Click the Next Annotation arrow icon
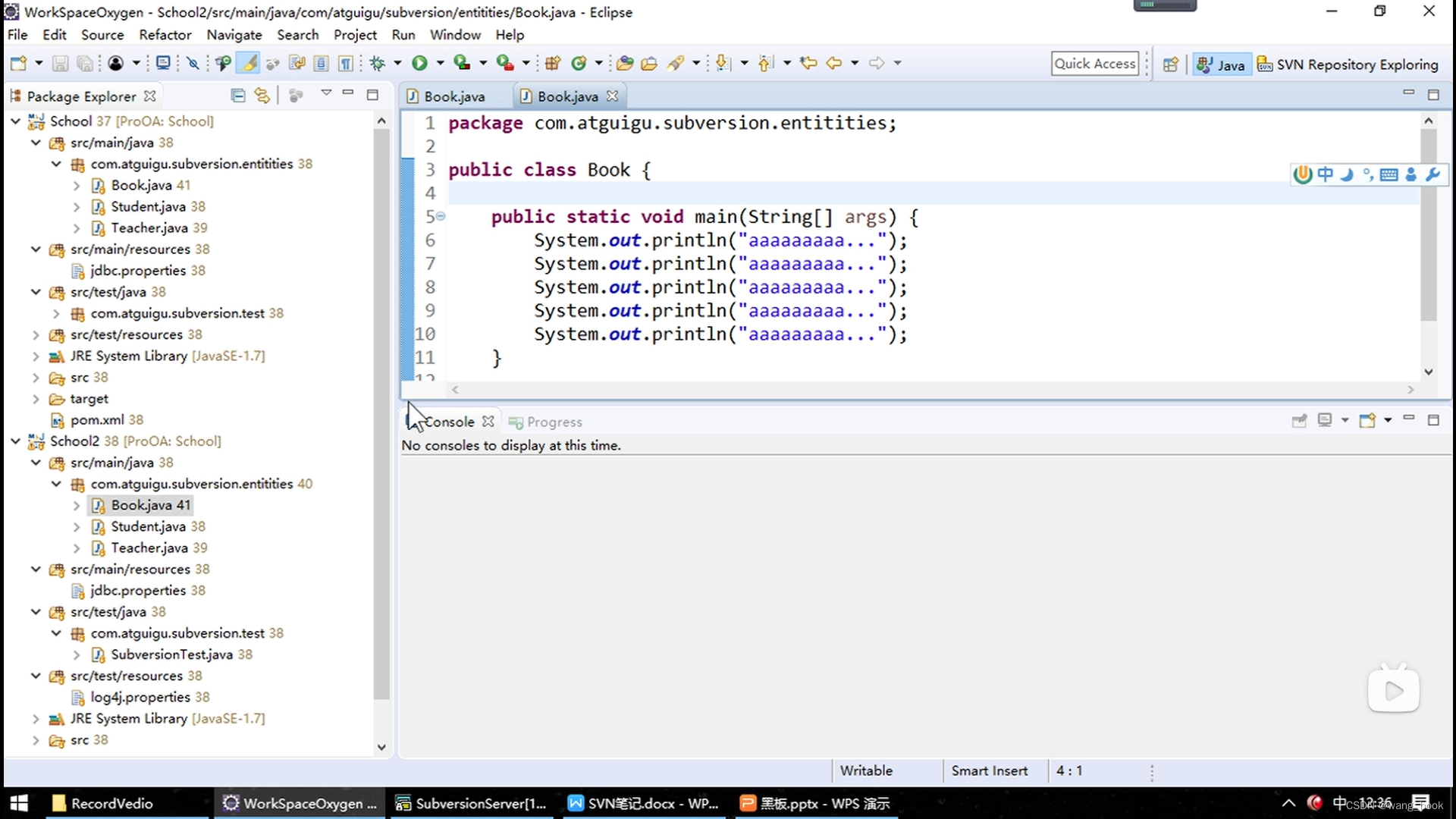 pos(723,64)
